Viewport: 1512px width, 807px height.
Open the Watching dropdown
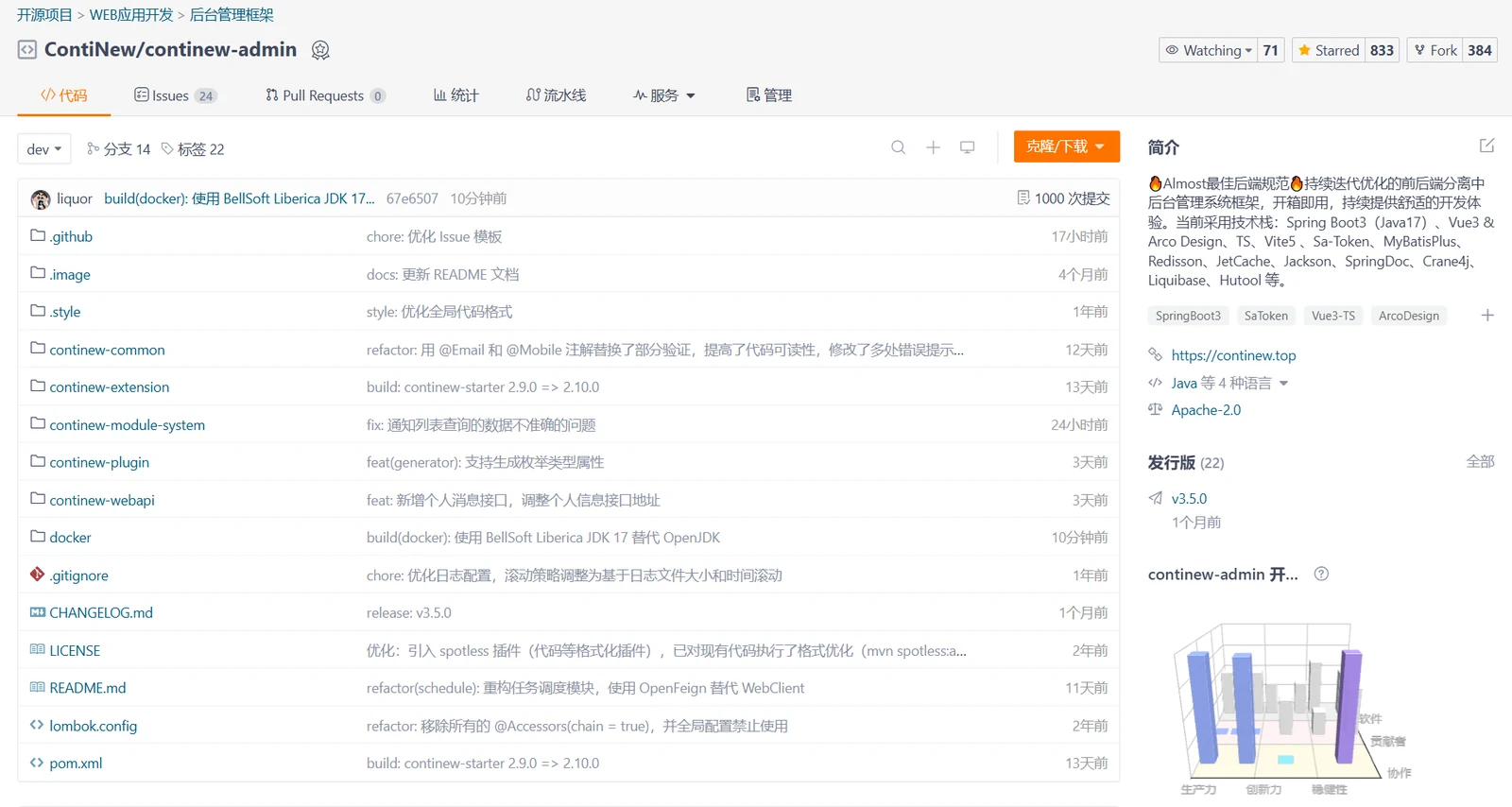(x=1209, y=50)
